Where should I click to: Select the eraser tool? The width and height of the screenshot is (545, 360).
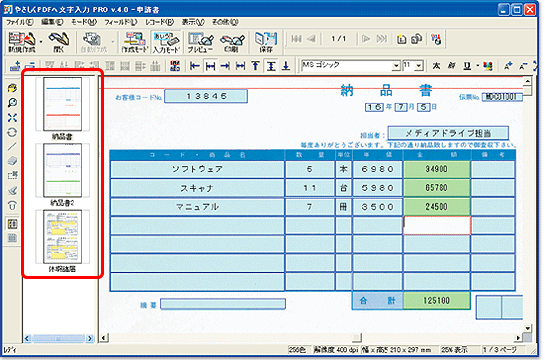point(12,160)
